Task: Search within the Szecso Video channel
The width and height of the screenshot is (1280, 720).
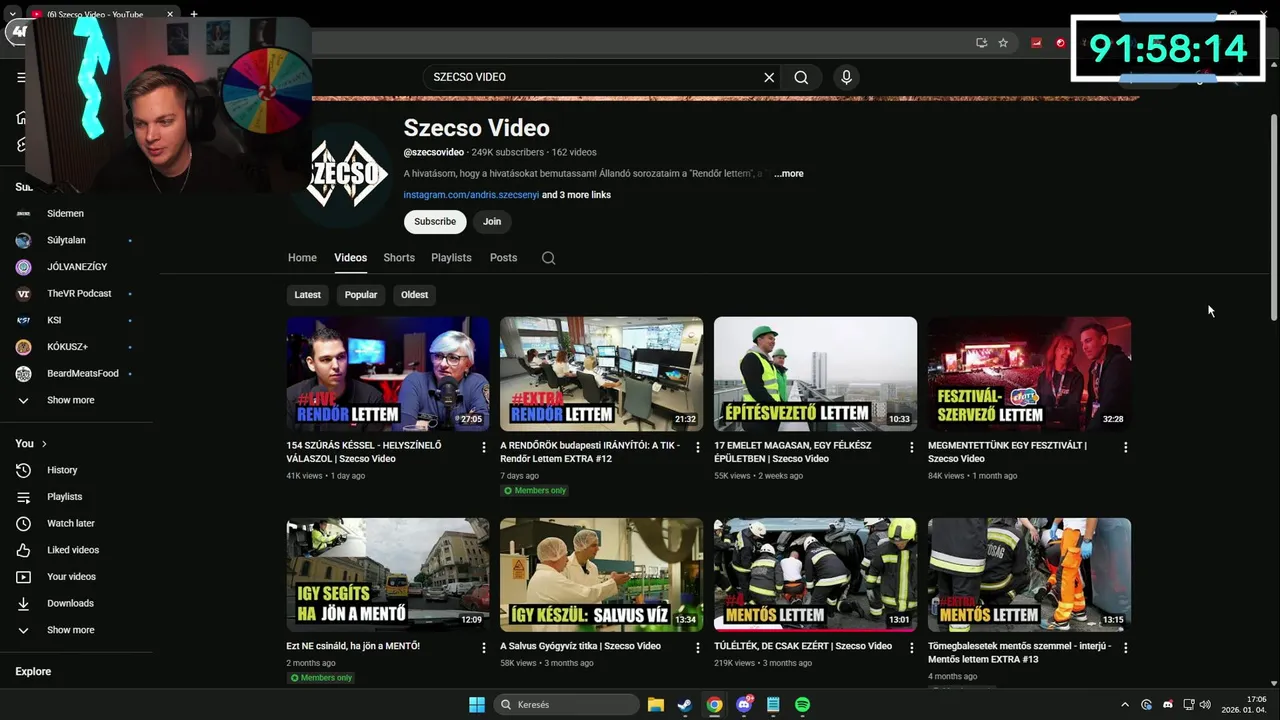Action: tap(548, 258)
